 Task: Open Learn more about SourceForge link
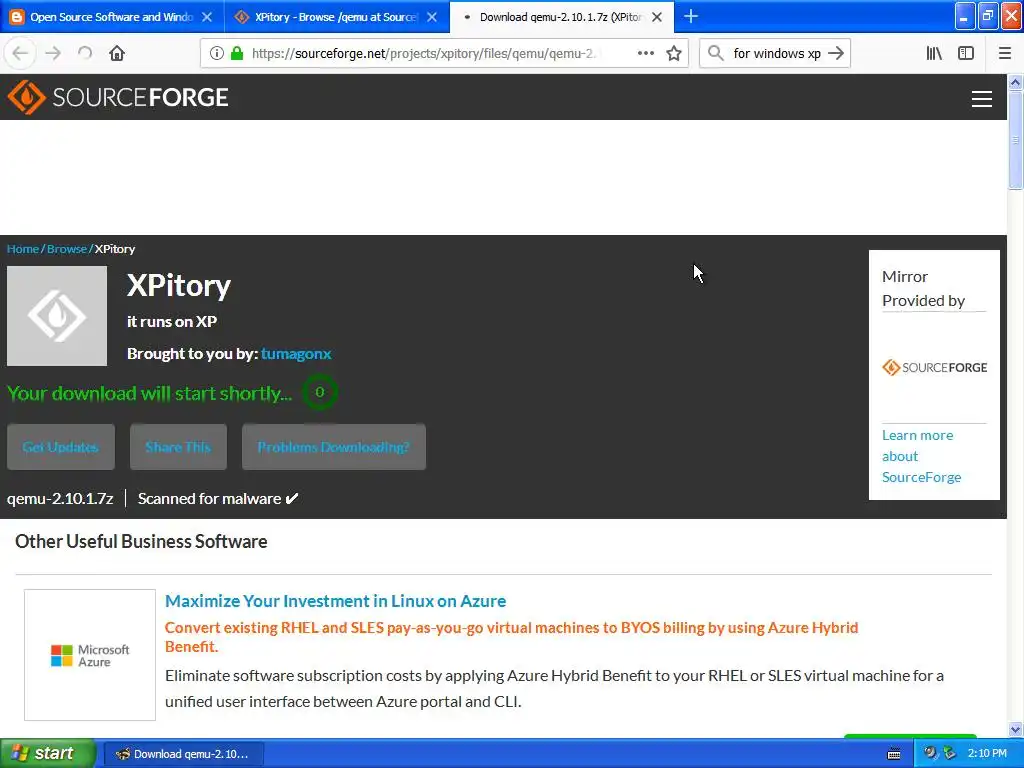(x=921, y=456)
